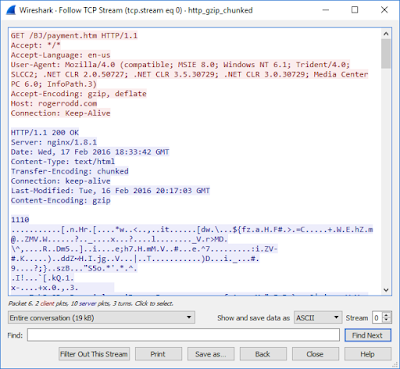Click the GET /BJ/payment.htm HTTP/1.1 line

[74, 35]
